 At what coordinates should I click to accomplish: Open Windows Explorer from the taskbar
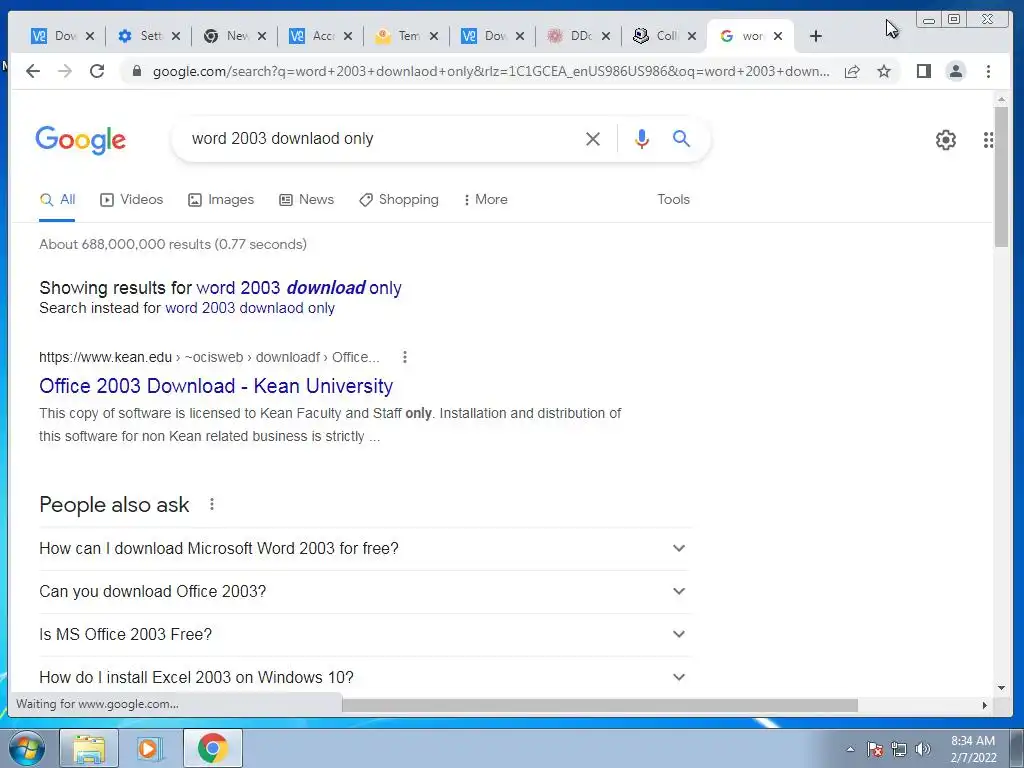pos(89,748)
